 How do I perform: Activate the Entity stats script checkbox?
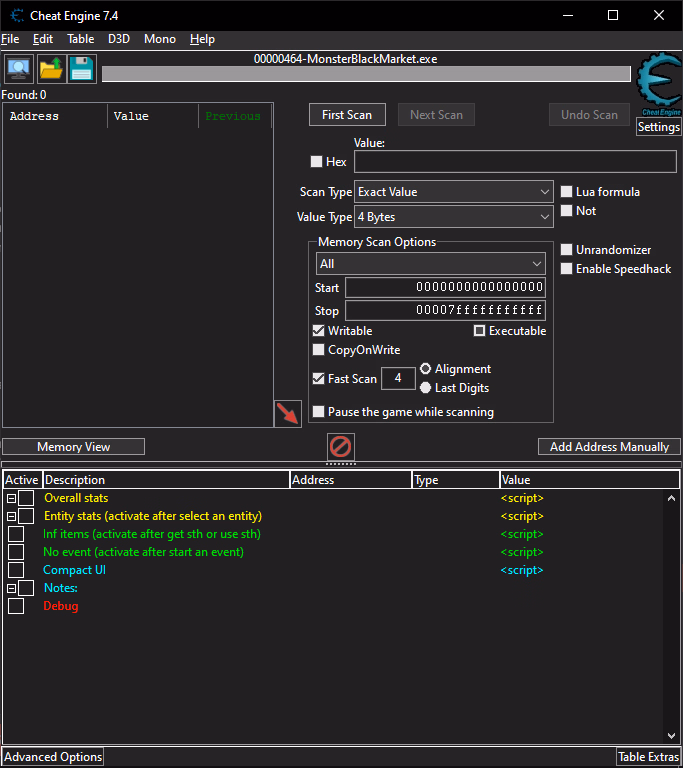26,516
